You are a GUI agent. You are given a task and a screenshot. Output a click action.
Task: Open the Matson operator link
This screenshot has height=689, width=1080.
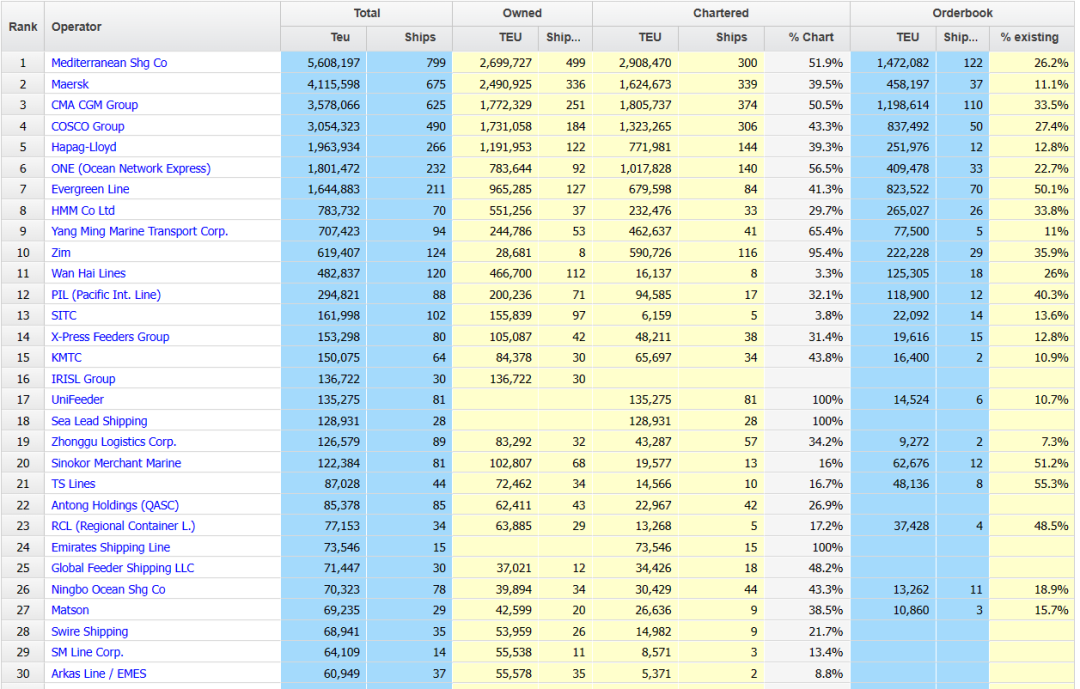[70, 609]
